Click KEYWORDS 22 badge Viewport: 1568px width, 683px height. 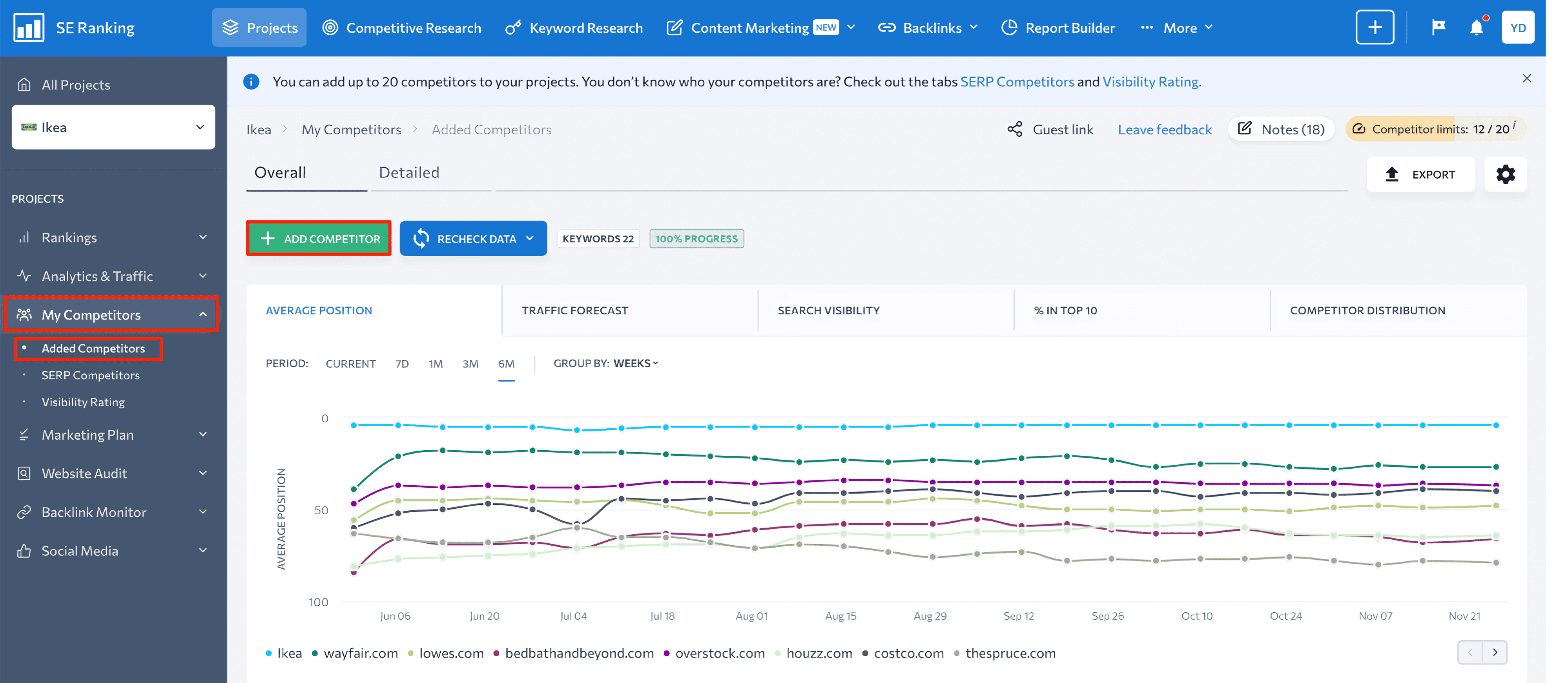pos(598,239)
